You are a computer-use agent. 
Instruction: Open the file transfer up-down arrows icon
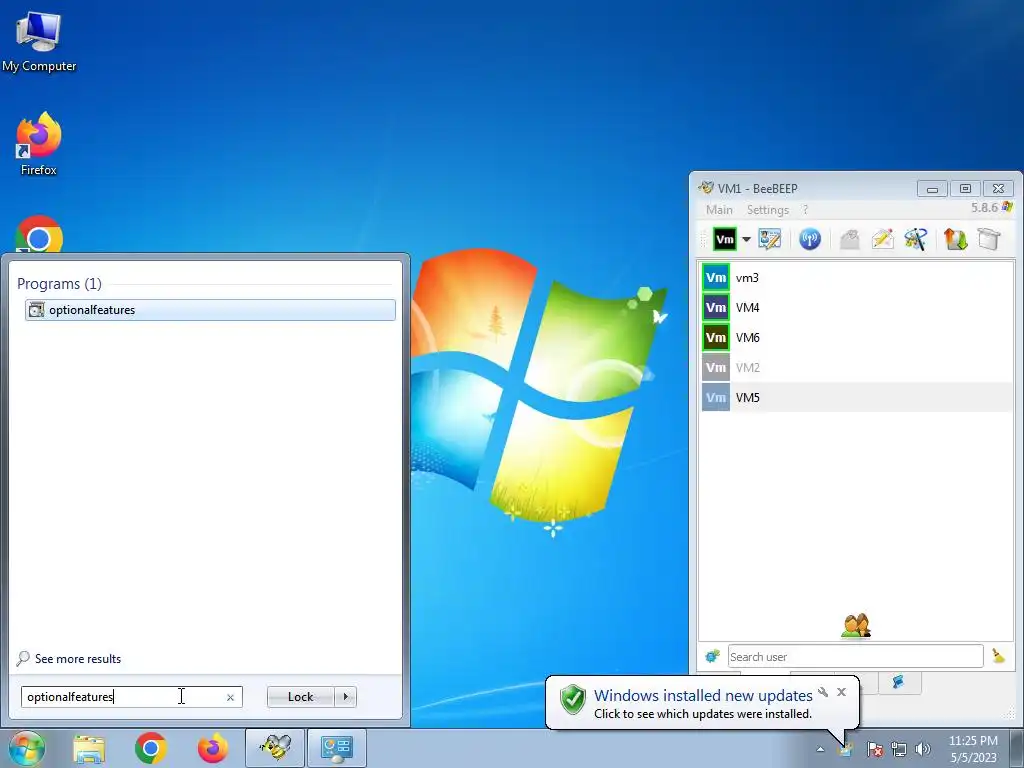click(955, 239)
